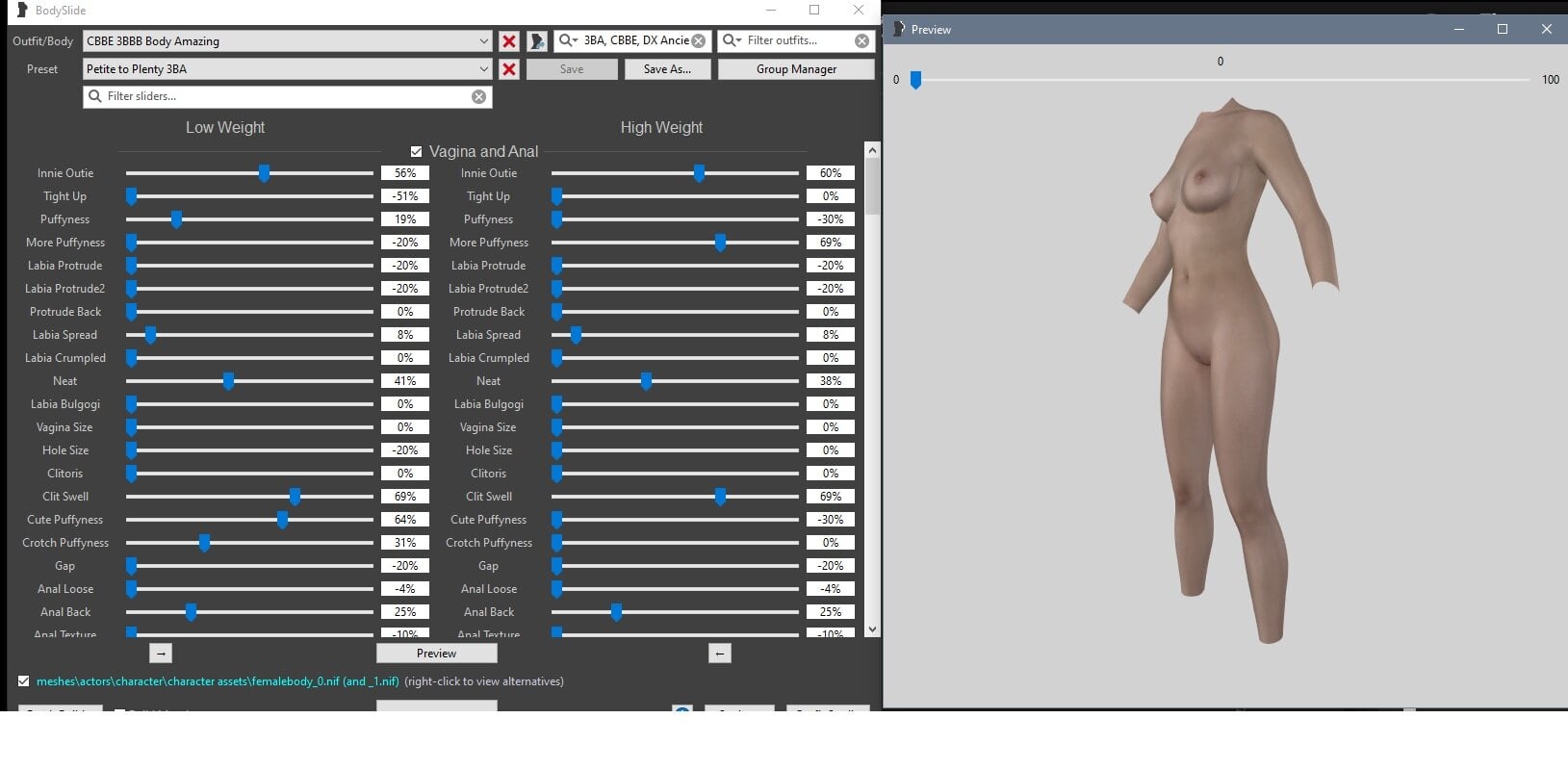The height and width of the screenshot is (770, 1568).
Task: Click the High Weight Anal Back slider handle
Action: [x=616, y=612]
